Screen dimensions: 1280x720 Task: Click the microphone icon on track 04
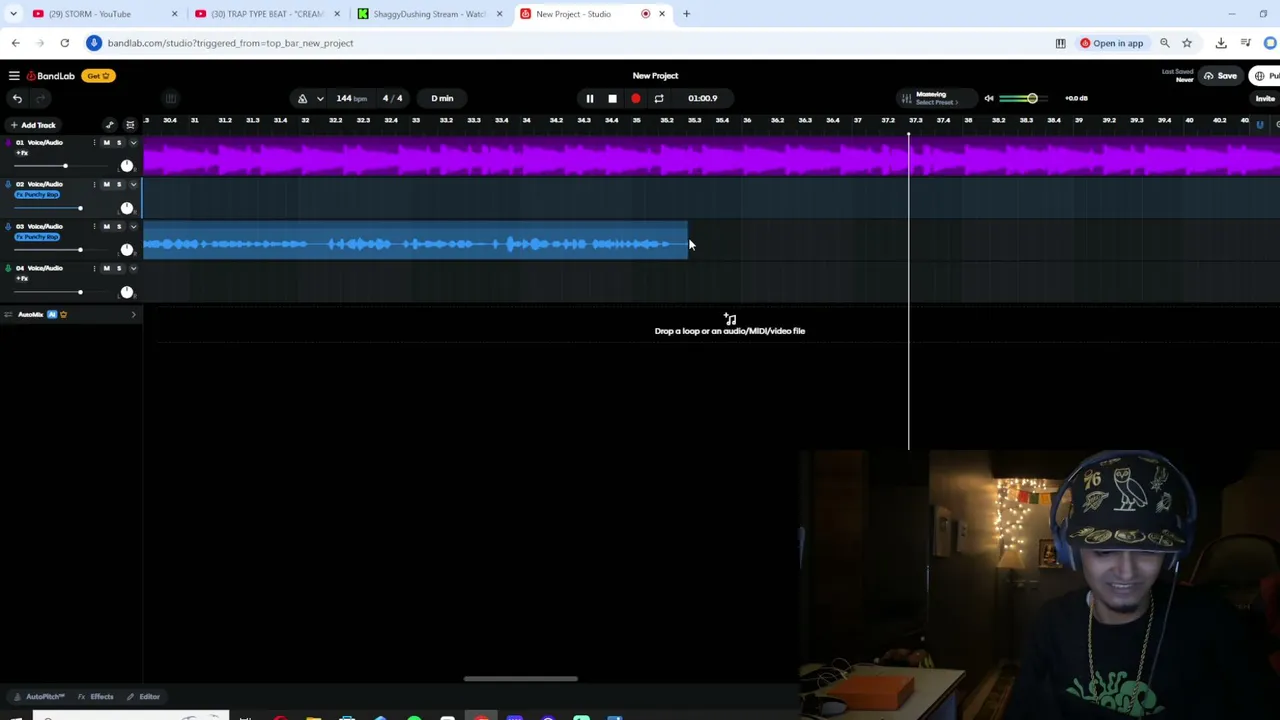(7, 269)
